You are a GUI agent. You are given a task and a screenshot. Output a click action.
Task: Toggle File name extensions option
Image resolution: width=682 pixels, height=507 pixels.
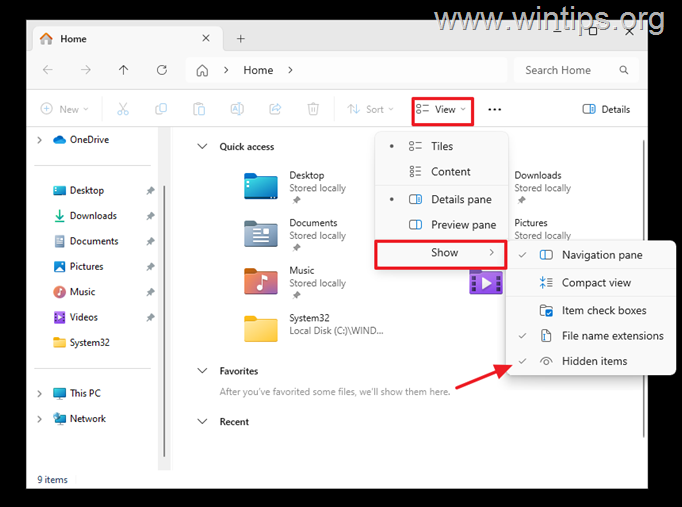[x=591, y=336]
